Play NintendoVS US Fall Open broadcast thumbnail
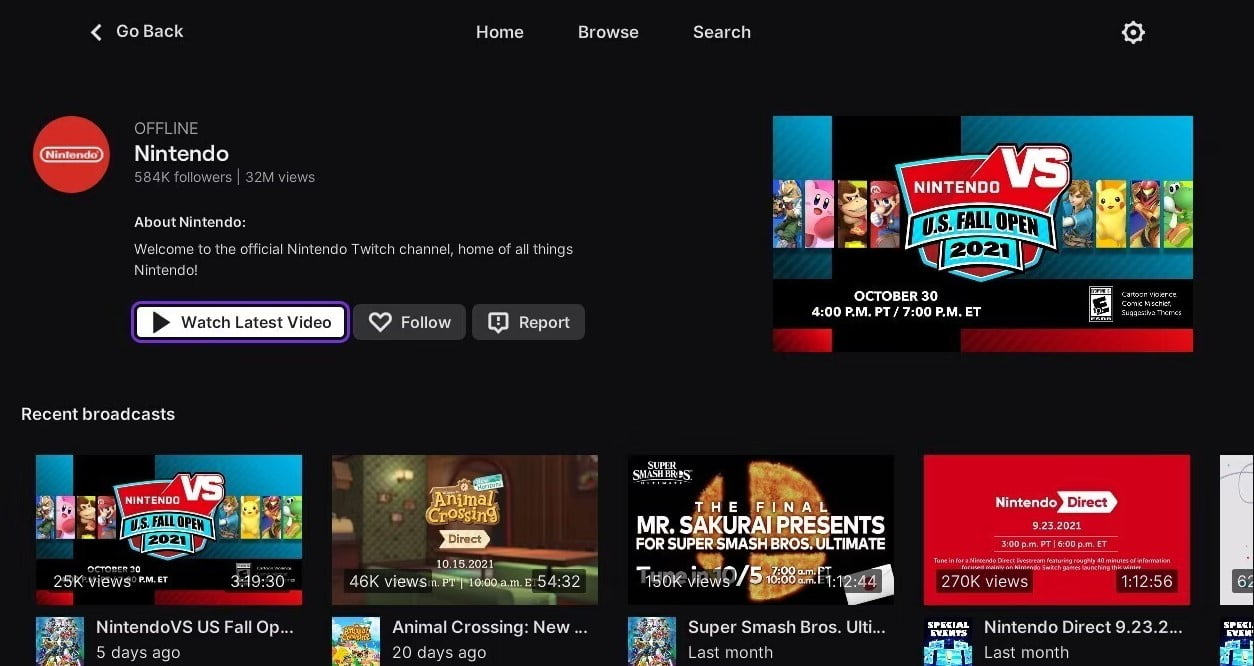 169,530
